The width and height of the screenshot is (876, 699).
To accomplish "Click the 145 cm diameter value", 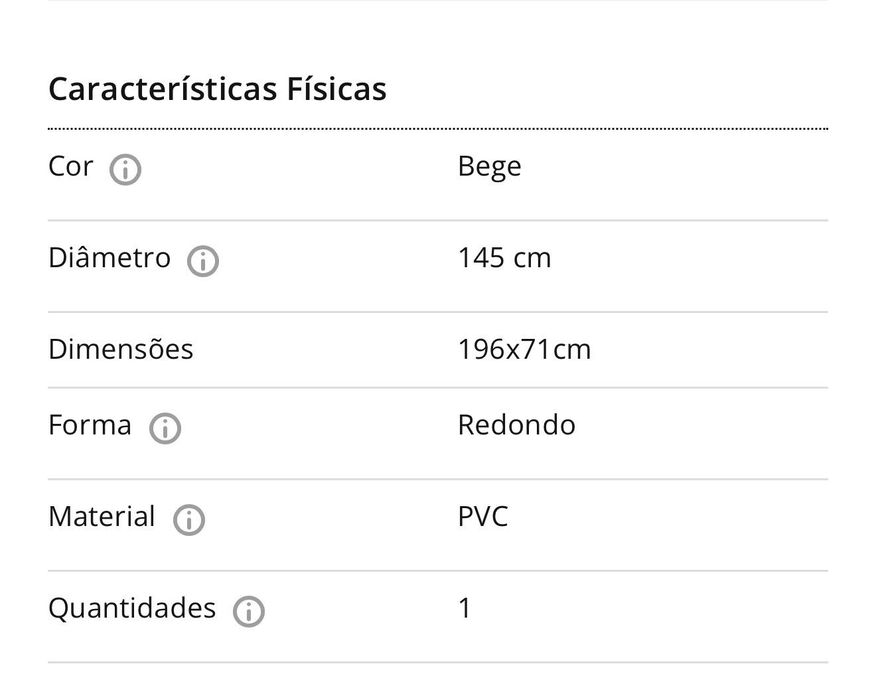I will click(x=504, y=258).
